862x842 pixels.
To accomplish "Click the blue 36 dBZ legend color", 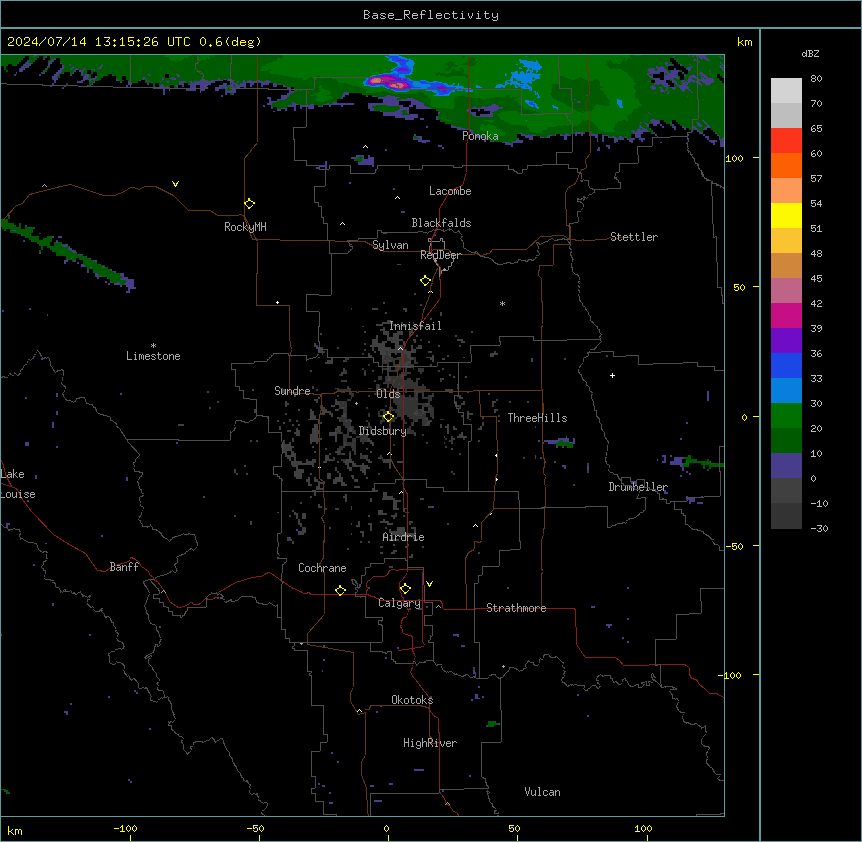I will (786, 365).
